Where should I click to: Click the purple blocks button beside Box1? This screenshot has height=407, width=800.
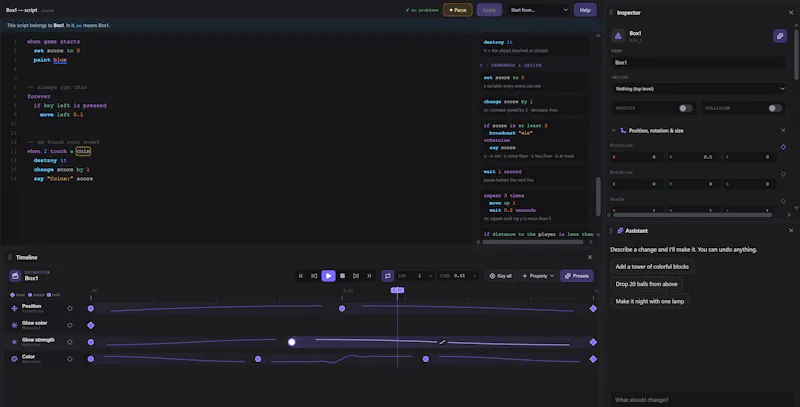[780, 36]
